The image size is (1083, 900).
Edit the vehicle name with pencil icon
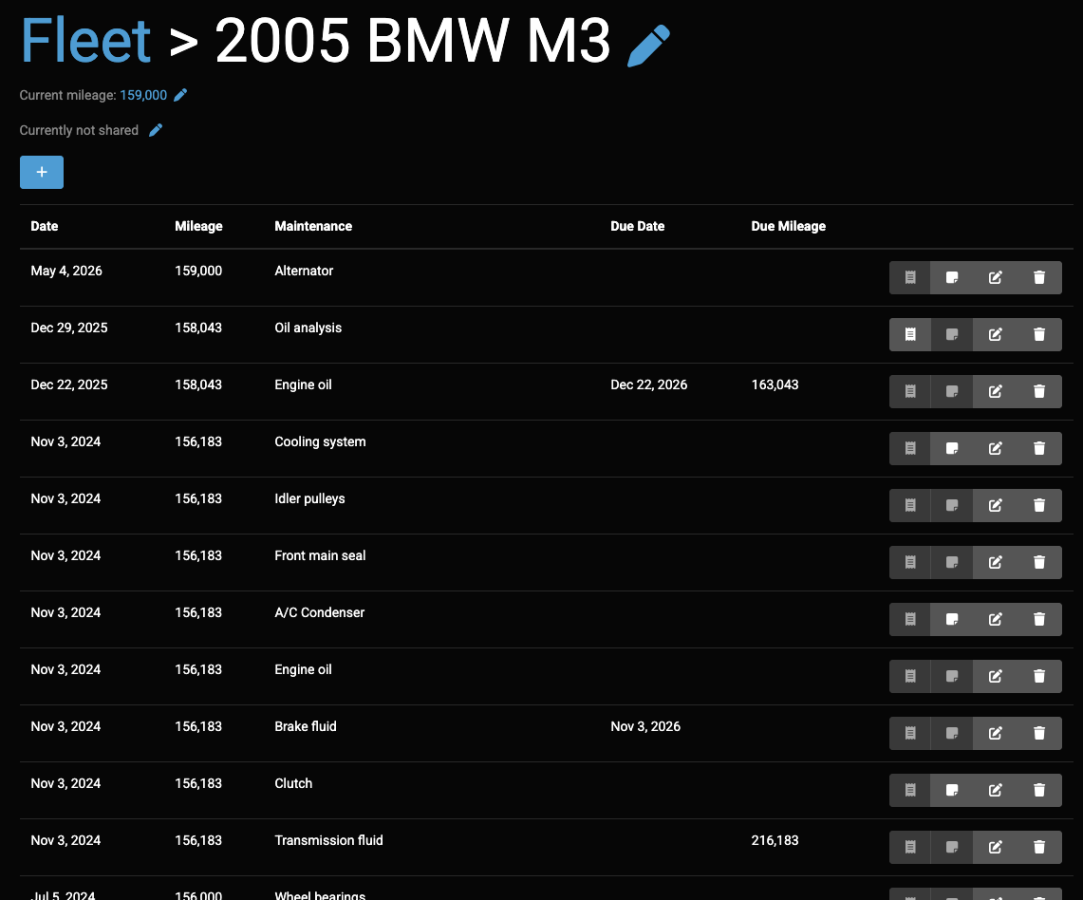(x=649, y=46)
